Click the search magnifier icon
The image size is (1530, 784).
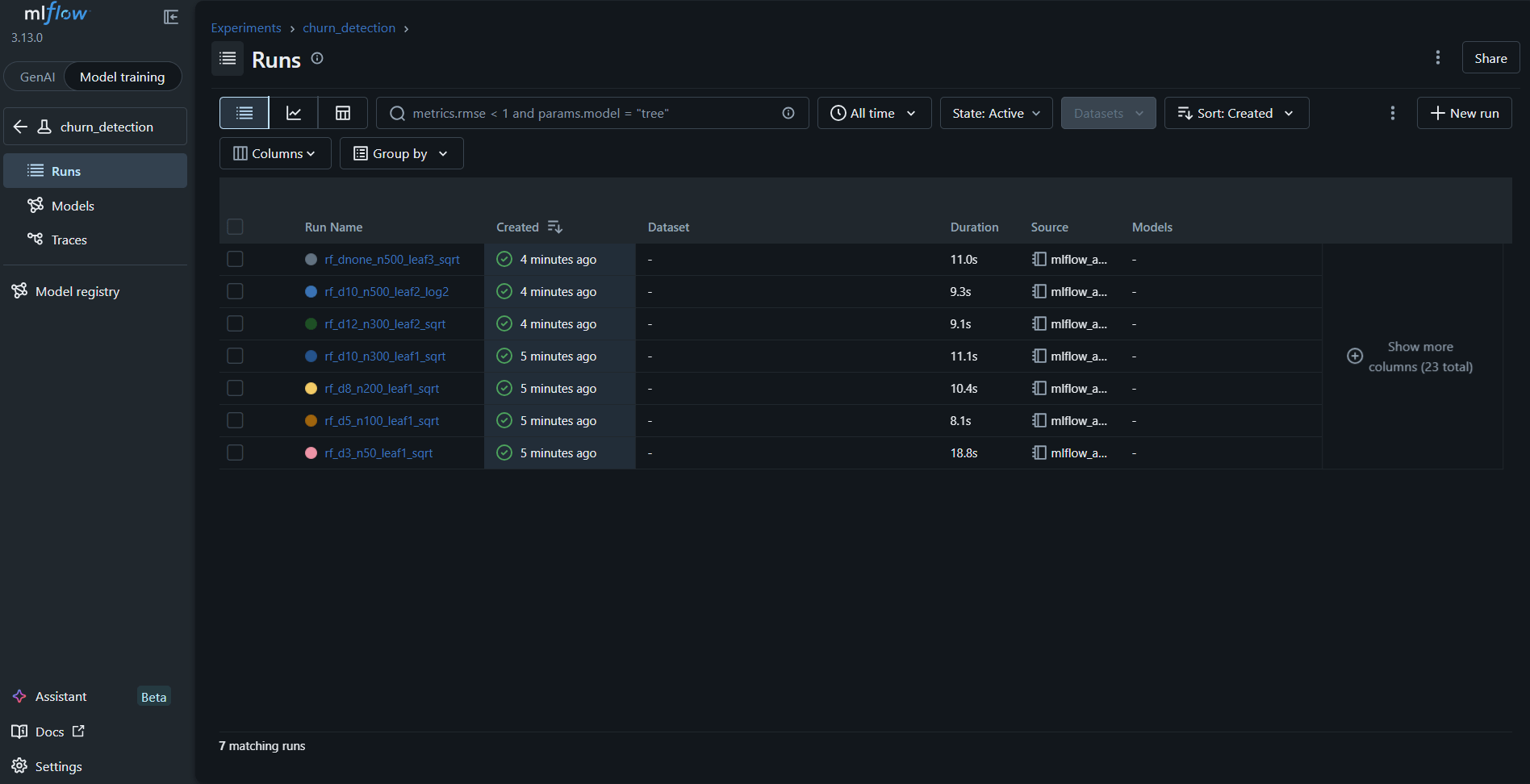397,114
